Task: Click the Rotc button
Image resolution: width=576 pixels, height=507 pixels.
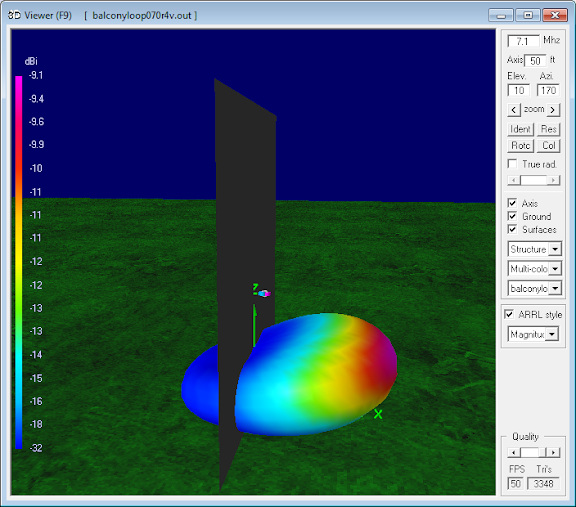Action: pyautogui.click(x=520, y=146)
